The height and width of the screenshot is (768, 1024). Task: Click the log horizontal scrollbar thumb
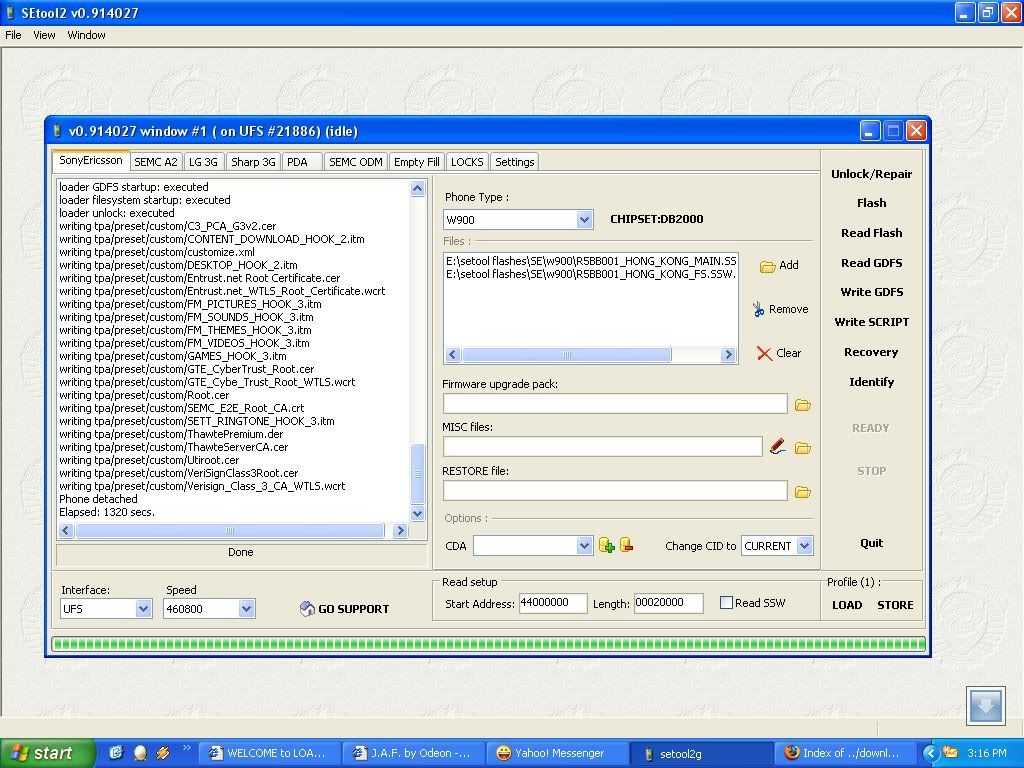point(230,531)
